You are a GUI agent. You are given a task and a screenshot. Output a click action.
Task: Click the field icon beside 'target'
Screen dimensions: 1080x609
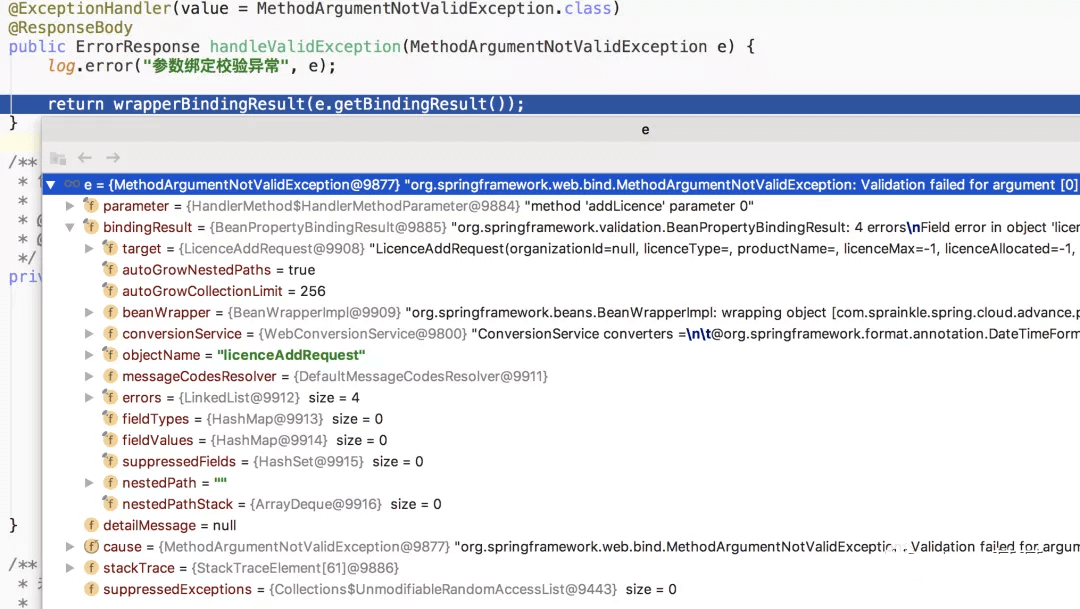110,248
